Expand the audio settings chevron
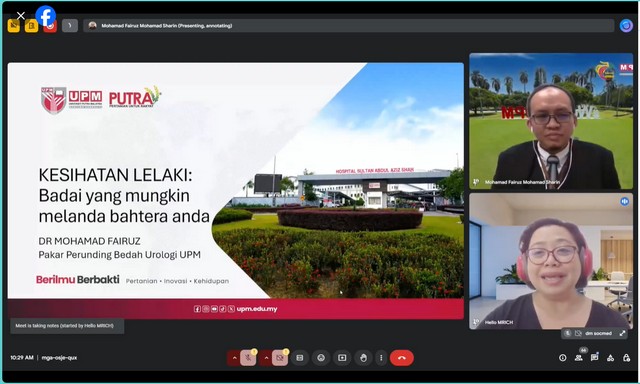The image size is (640, 384). click(x=234, y=358)
